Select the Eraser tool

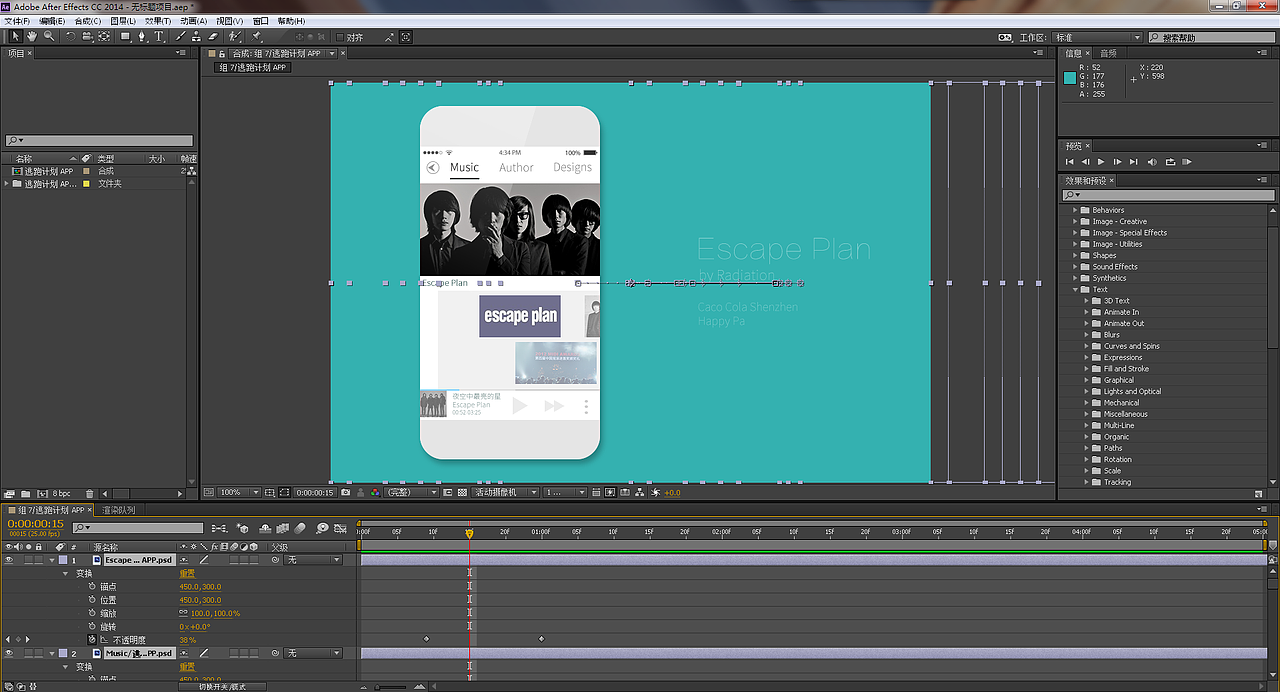(x=212, y=37)
